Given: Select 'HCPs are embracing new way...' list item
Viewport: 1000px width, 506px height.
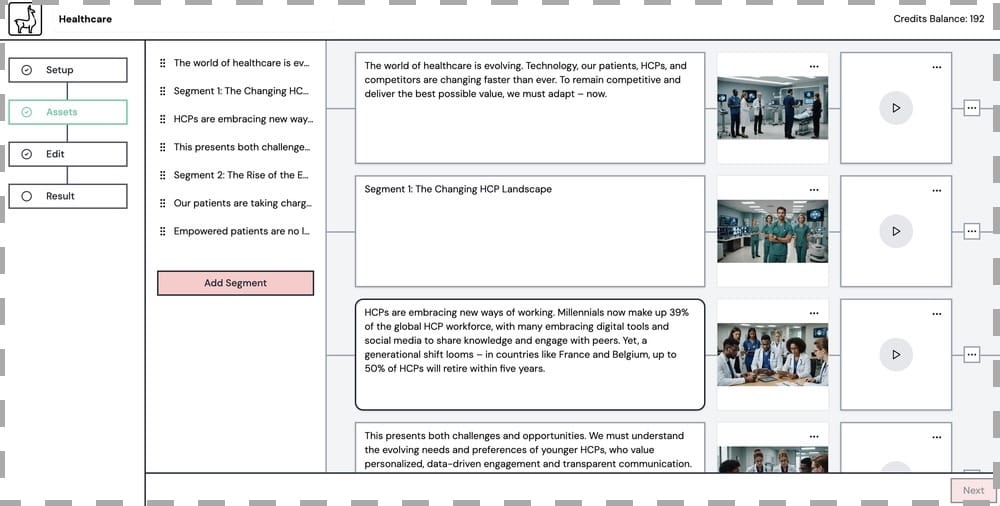Looking at the screenshot, I should point(243,119).
